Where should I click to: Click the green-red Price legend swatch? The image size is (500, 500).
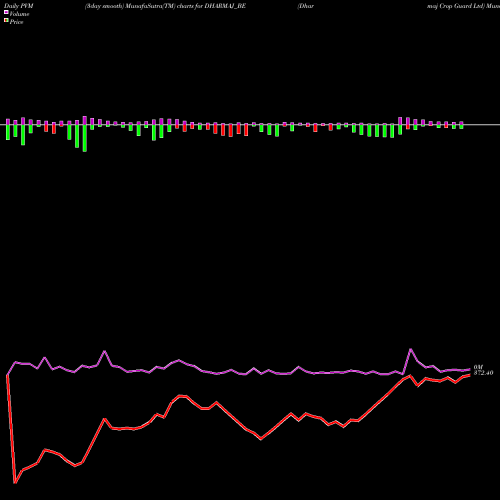[x=6, y=21]
